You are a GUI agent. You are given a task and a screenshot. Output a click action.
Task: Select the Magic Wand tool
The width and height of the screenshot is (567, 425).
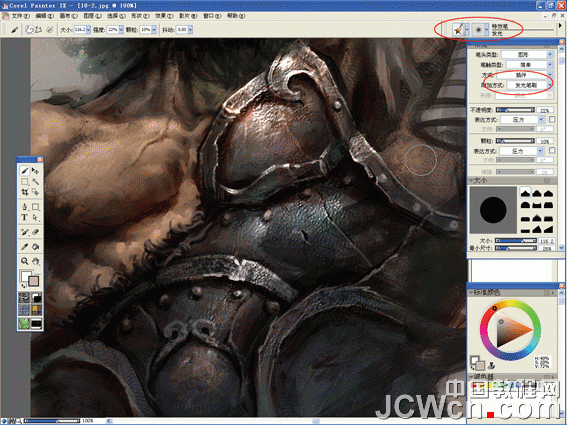pyautogui.click(x=35, y=182)
